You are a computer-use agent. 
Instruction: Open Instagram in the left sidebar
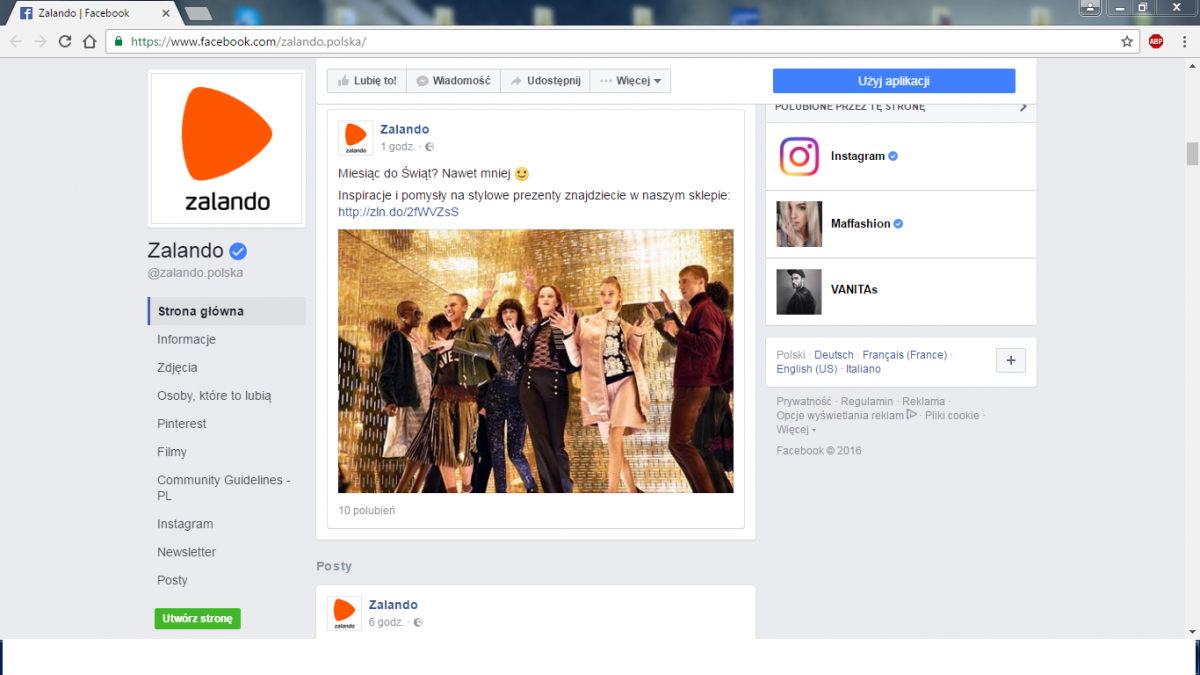coord(185,523)
